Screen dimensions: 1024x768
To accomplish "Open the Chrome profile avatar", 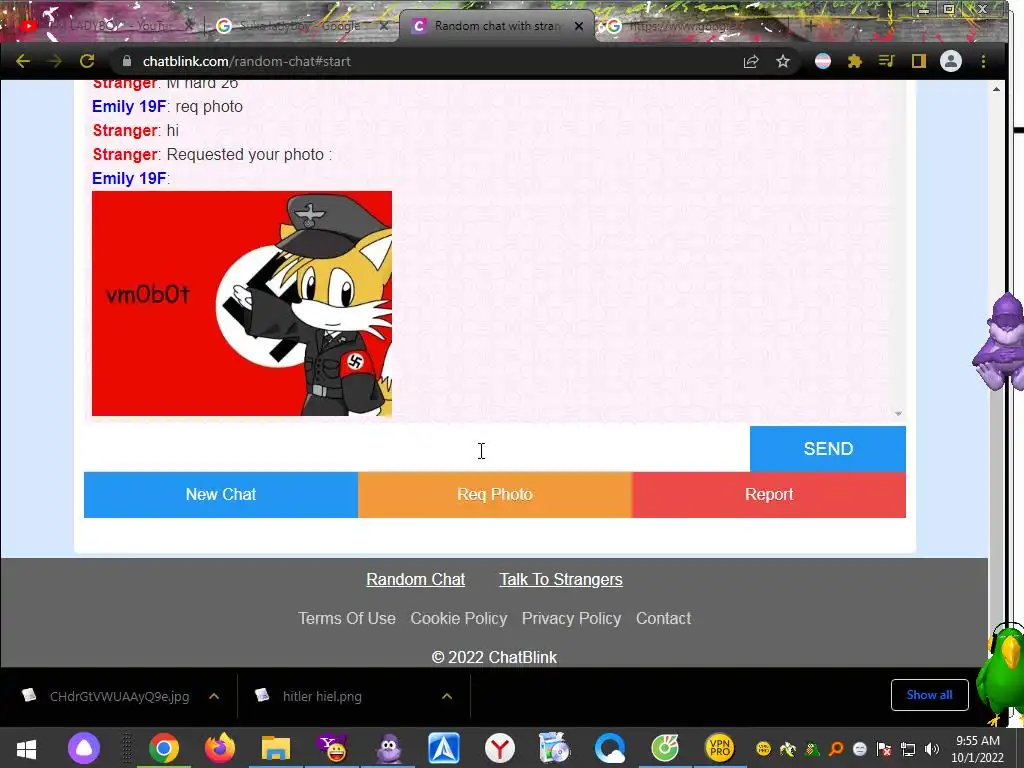I will pos(951,61).
